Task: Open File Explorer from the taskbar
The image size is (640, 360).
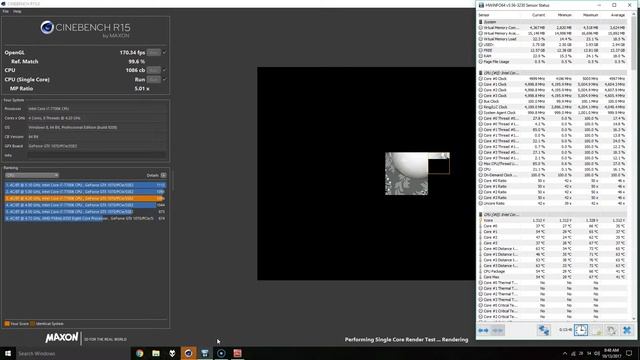Action: (156, 353)
